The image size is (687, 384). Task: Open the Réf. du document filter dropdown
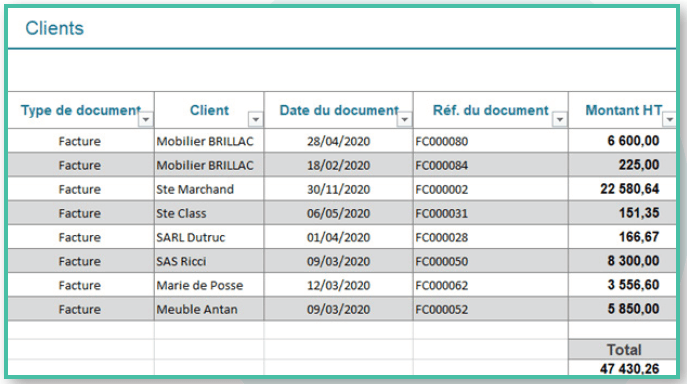560,119
